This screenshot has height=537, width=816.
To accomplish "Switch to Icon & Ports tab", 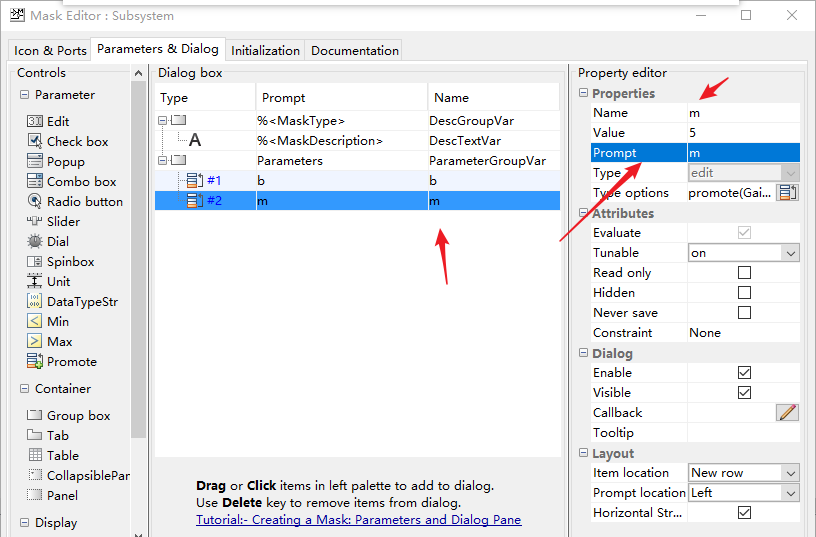I will 50,50.
